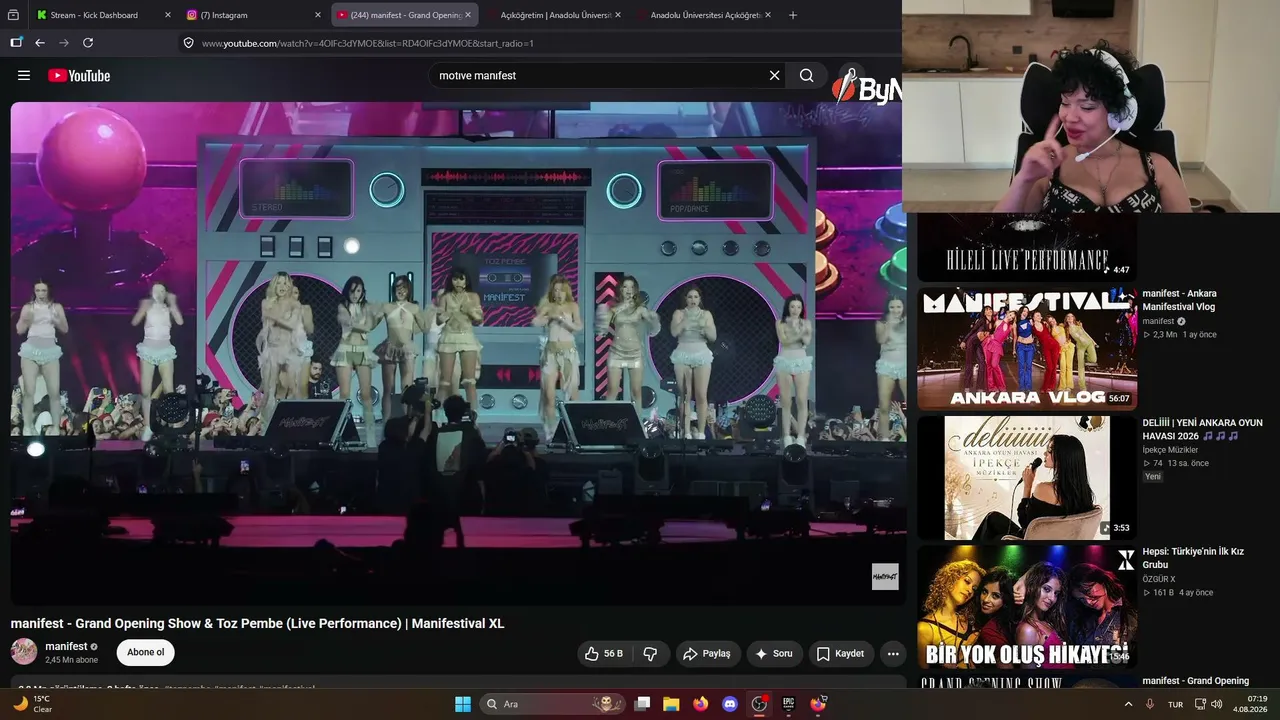Open the manifest channel name link
The height and width of the screenshot is (720, 1280).
(x=66, y=646)
